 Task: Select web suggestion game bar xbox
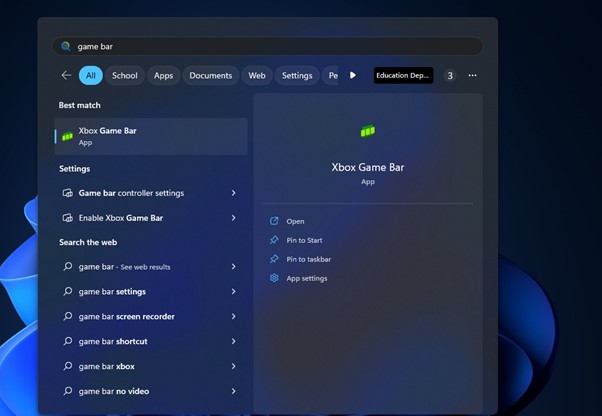(x=151, y=366)
